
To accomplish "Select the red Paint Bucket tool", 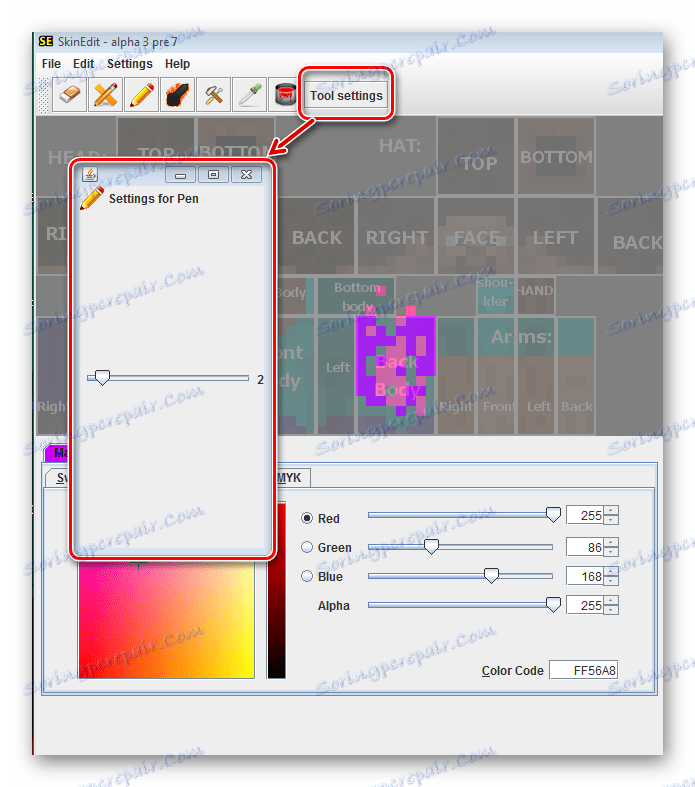I will point(285,94).
